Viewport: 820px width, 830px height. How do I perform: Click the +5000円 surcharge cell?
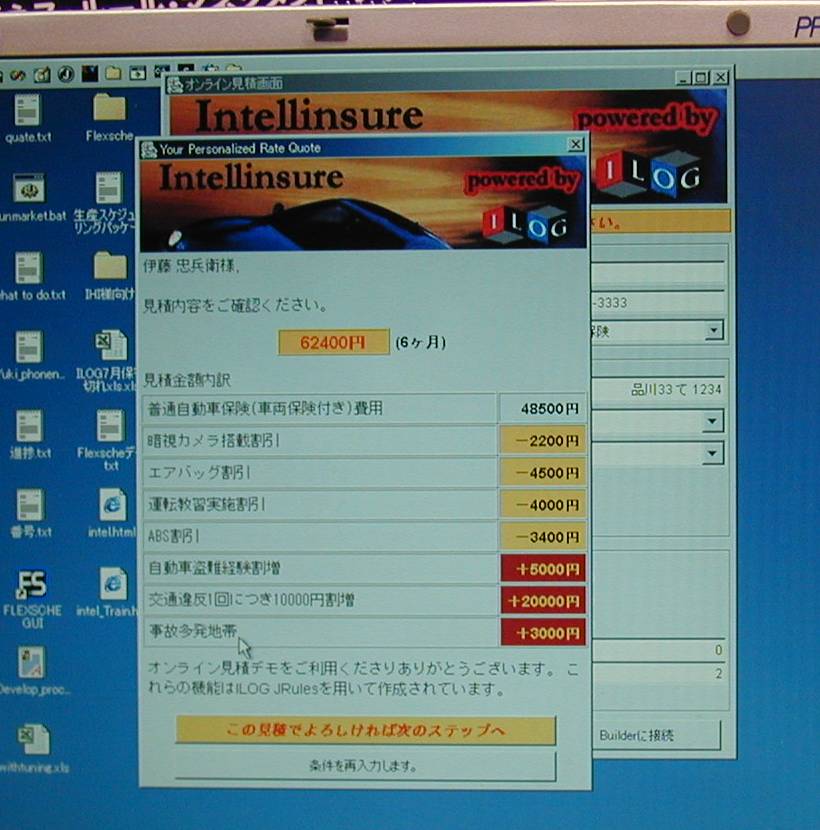click(543, 569)
